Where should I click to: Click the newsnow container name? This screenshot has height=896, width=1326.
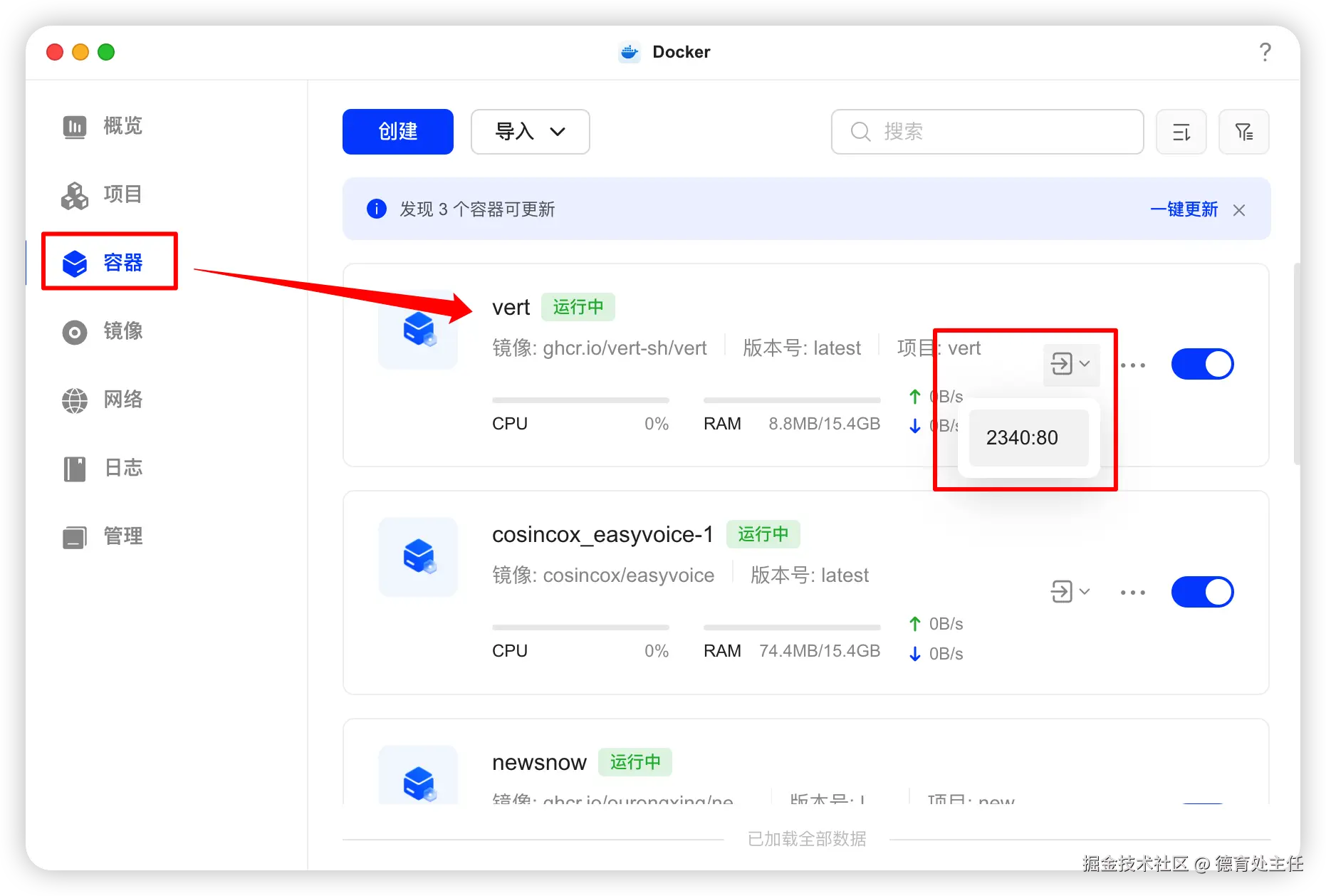tap(539, 763)
